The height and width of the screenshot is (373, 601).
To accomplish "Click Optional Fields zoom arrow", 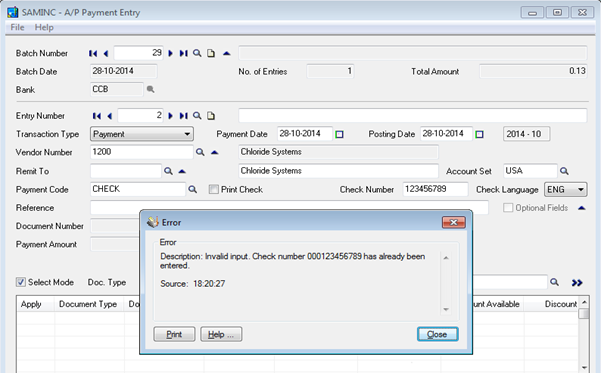I will click(x=581, y=208).
